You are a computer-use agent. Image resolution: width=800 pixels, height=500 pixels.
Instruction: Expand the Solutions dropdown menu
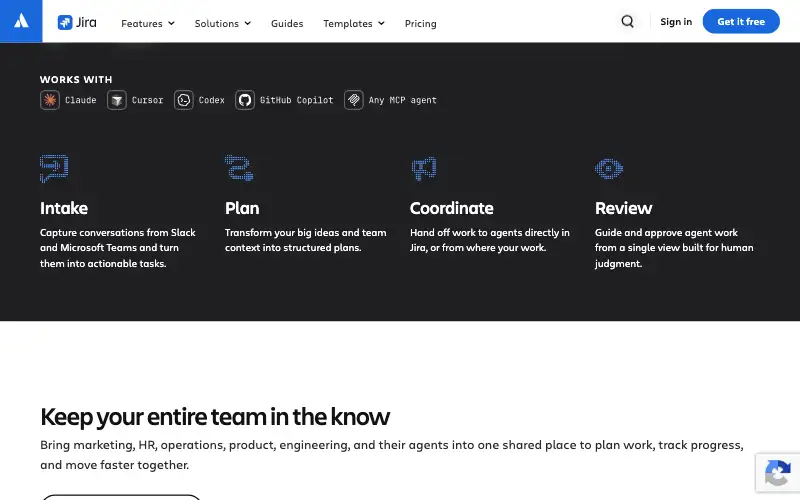[x=222, y=23]
